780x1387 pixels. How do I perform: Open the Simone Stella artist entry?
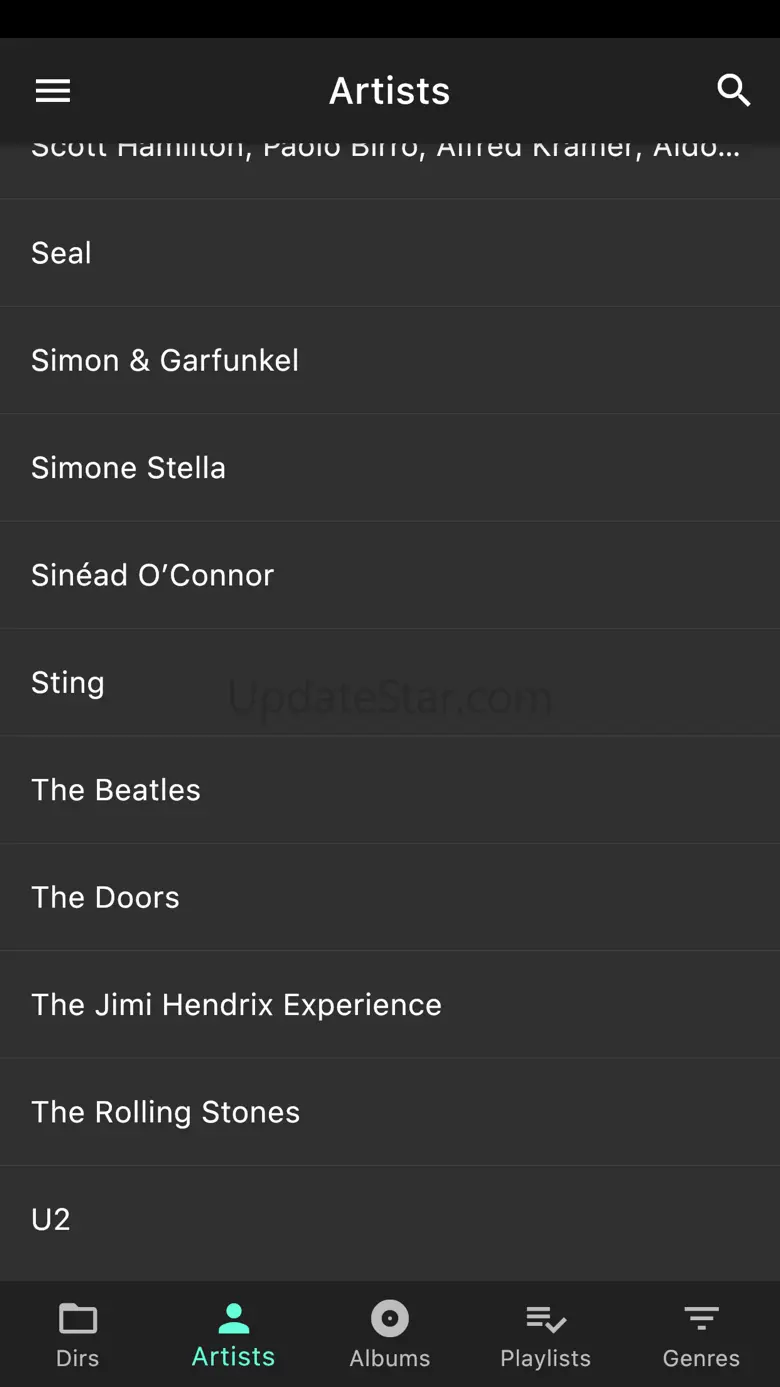coord(129,468)
